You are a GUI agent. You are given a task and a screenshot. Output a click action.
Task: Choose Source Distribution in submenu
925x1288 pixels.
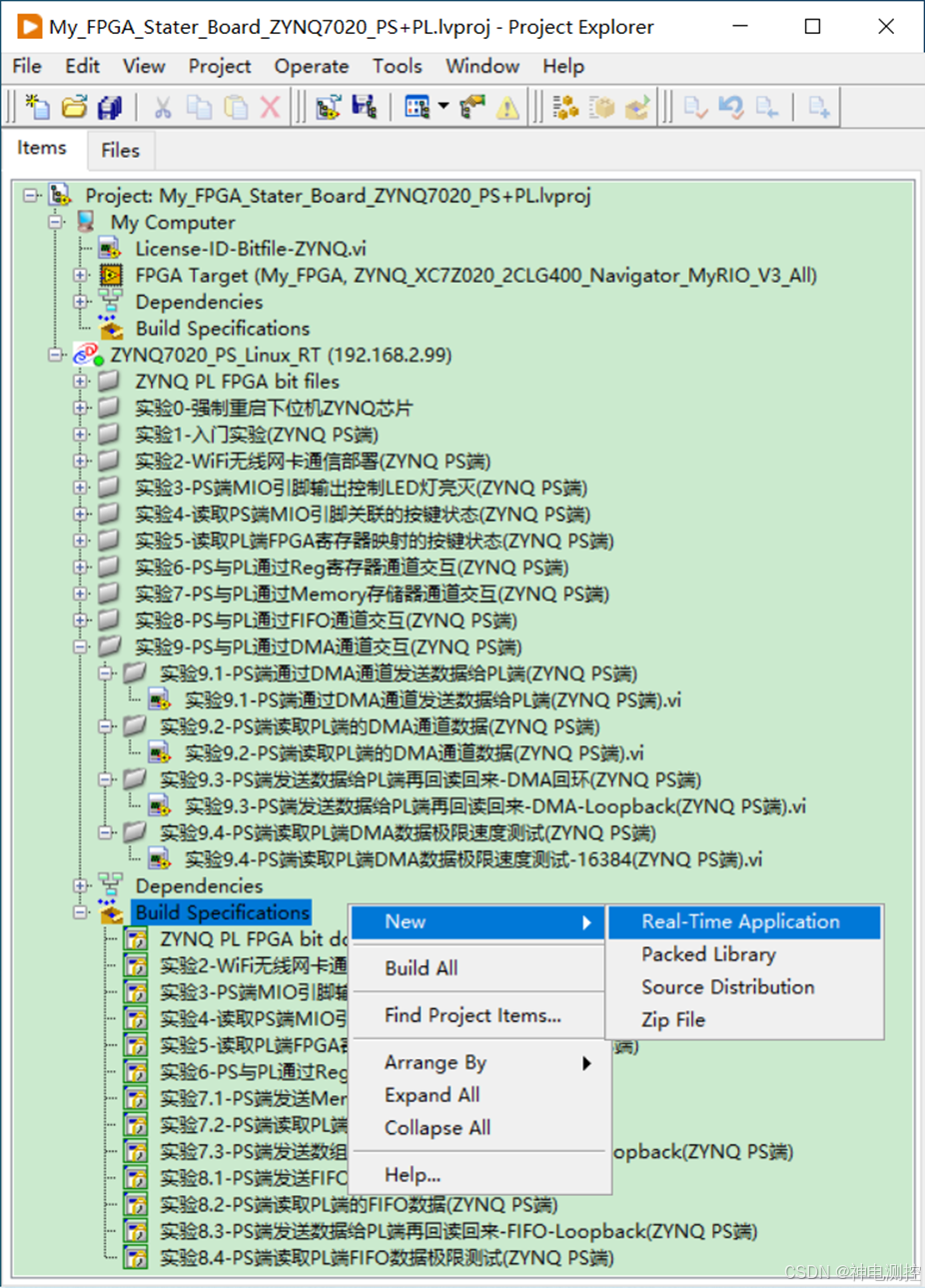744,987
